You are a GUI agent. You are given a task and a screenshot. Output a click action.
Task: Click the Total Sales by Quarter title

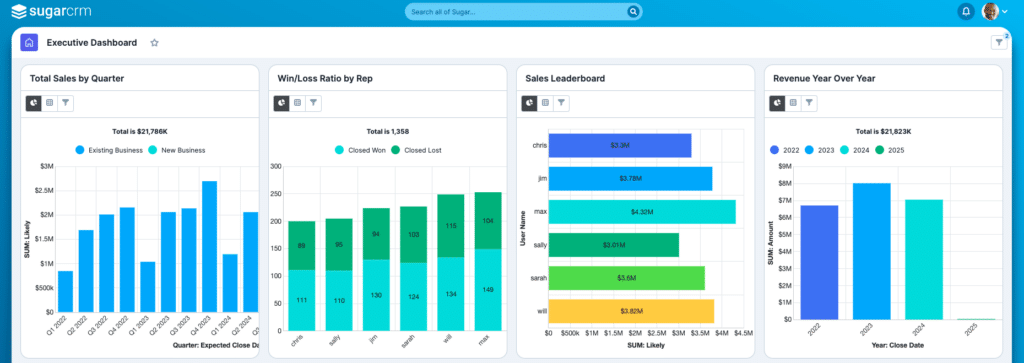[77, 78]
